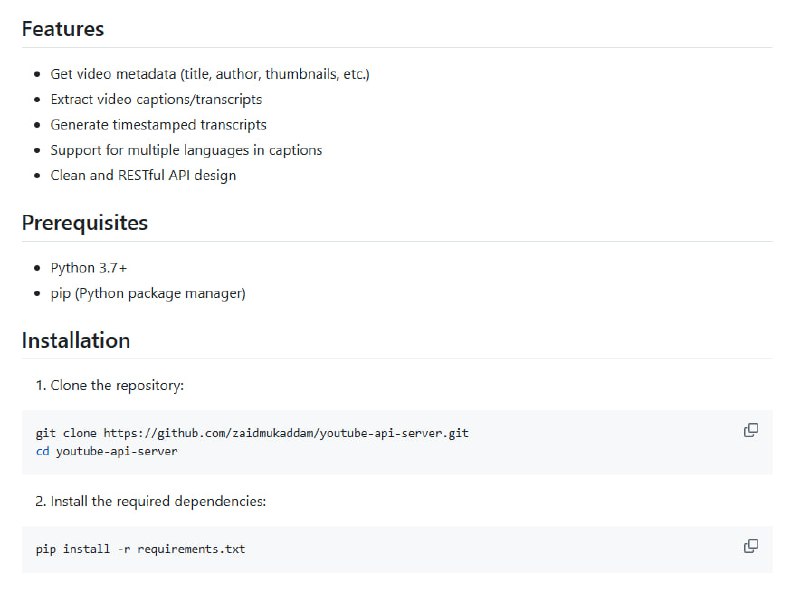Click the Features section heading
This screenshot has width=800, height=593.
tap(63, 29)
